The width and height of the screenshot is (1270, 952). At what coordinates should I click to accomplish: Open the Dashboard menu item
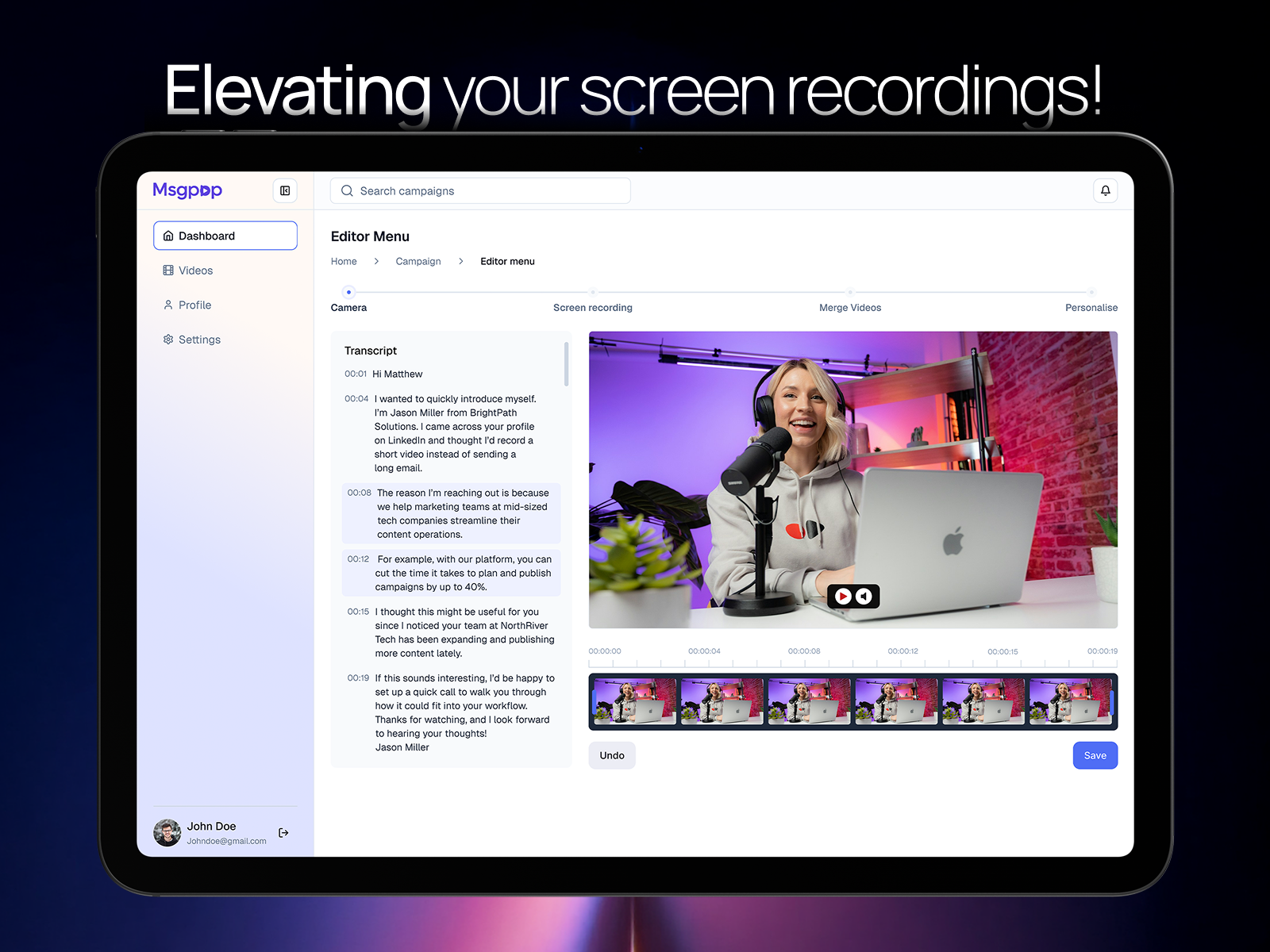pos(225,236)
